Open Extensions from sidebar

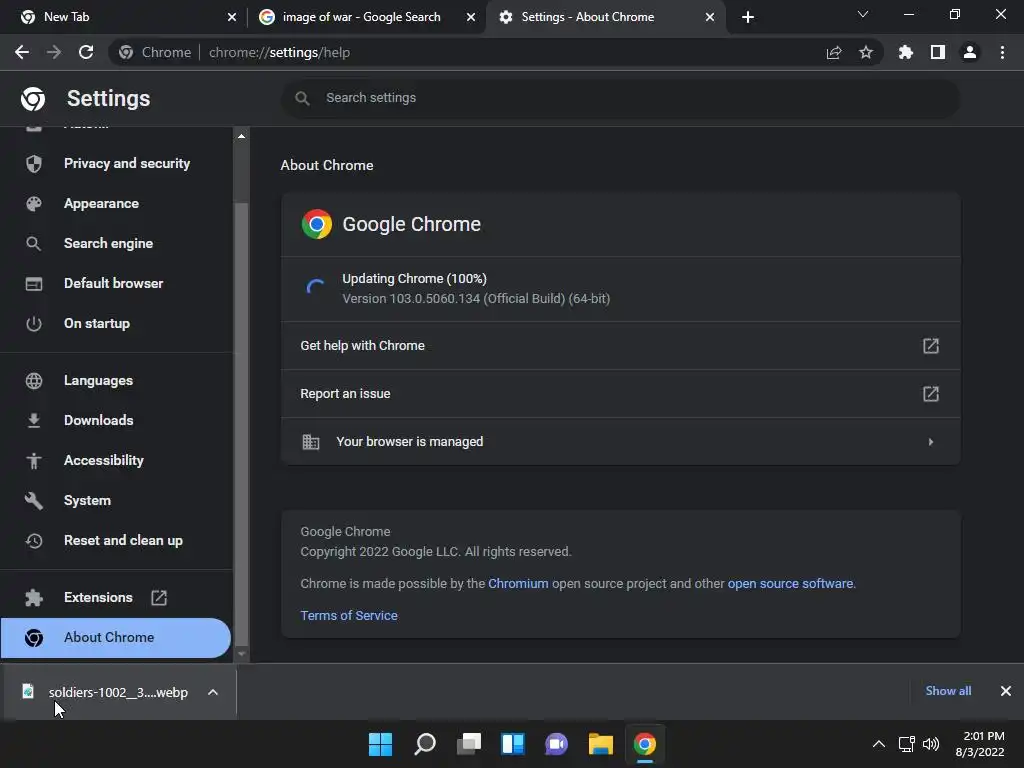click(x=98, y=598)
